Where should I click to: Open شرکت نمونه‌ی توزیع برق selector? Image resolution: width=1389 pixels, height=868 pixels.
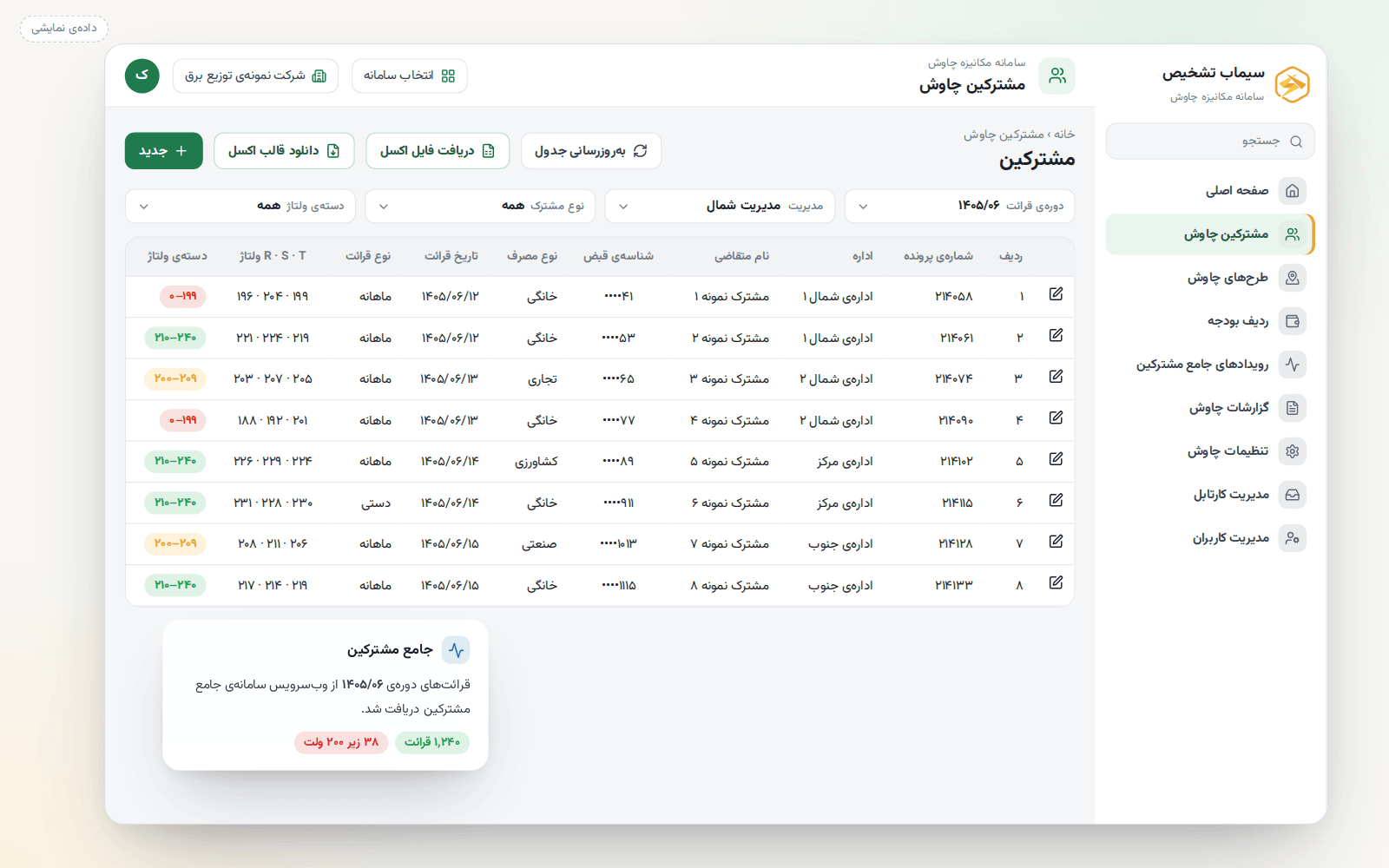pyautogui.click(x=255, y=76)
